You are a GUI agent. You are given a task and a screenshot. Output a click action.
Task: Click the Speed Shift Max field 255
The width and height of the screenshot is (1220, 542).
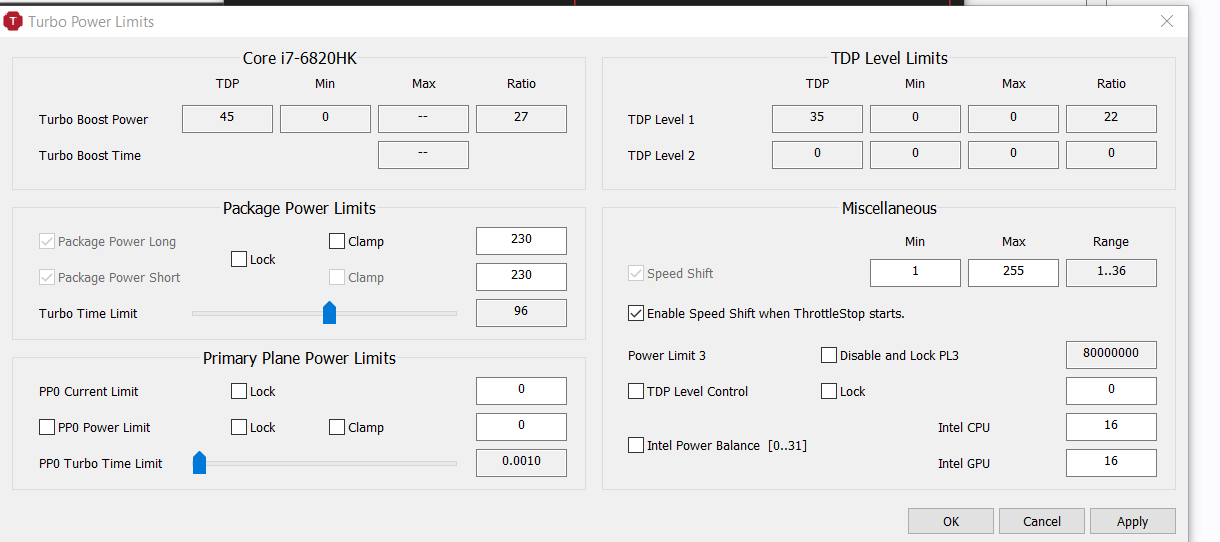1013,272
